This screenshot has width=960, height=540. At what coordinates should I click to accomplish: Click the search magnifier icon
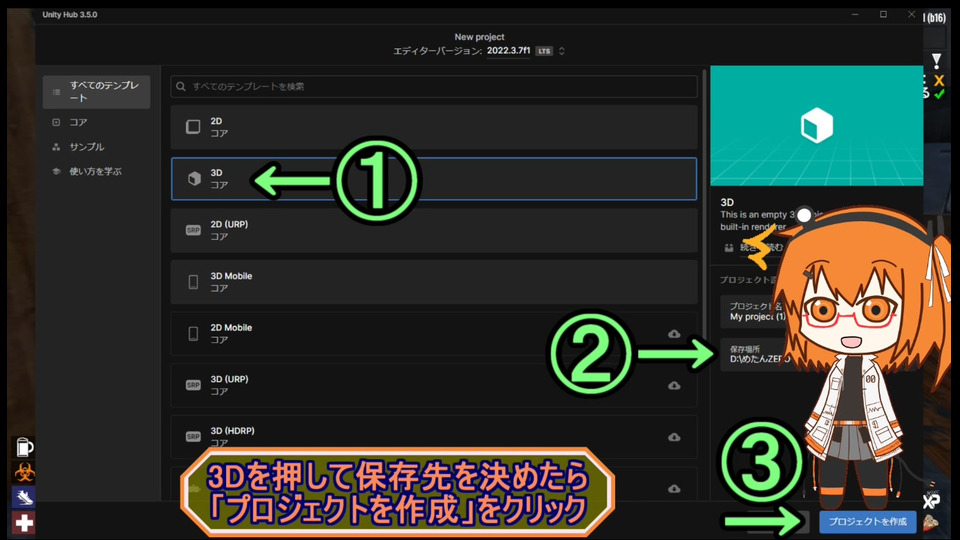click(x=181, y=86)
